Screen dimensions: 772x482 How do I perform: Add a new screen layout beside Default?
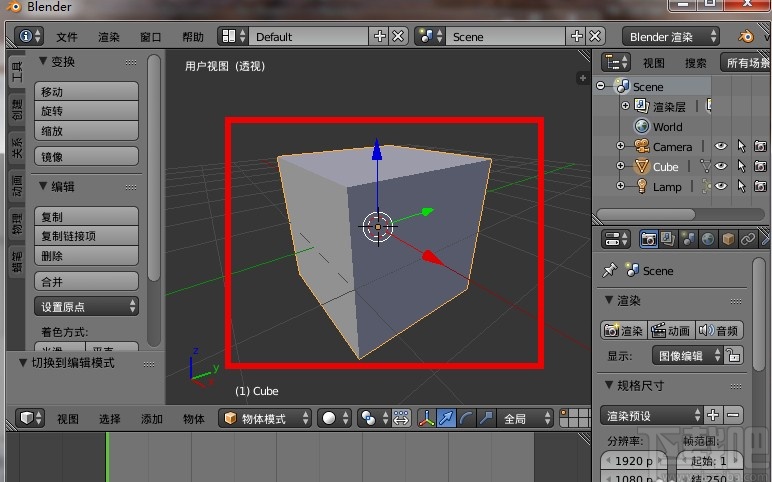click(x=380, y=36)
